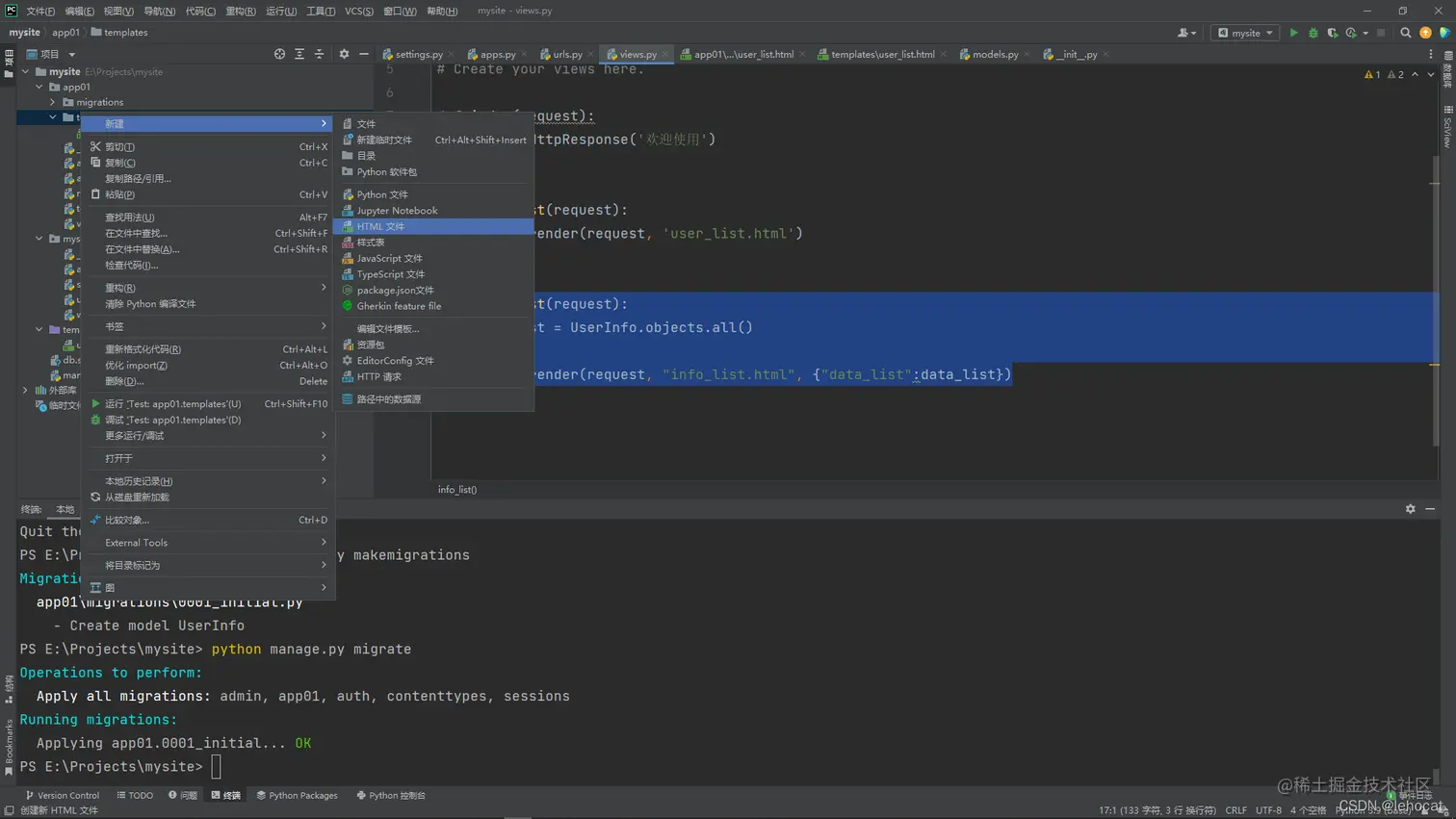
Task: Open the Python 控制台 tool window
Action: pos(390,796)
